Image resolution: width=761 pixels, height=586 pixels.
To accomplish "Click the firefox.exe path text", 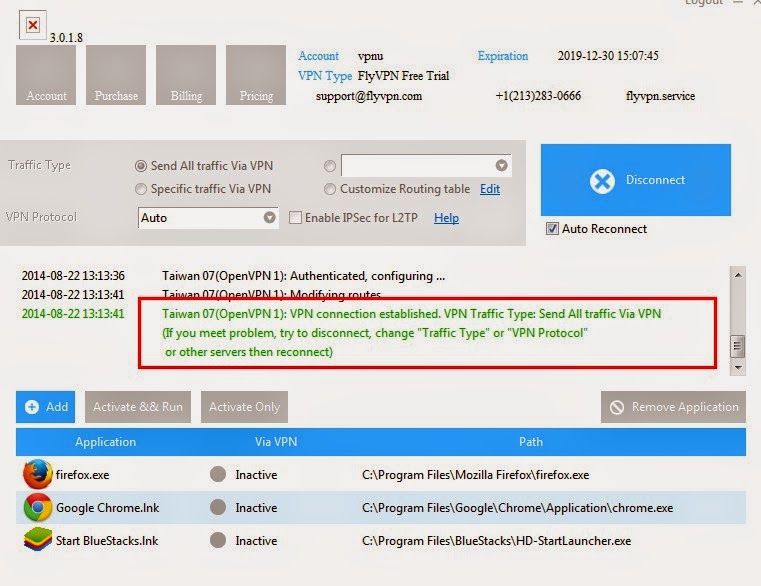I will click(x=475, y=475).
